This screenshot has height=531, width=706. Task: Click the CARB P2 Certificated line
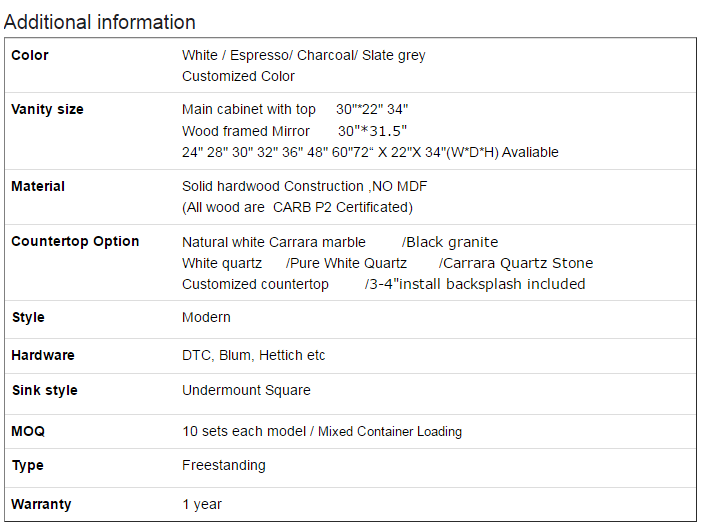(x=297, y=207)
